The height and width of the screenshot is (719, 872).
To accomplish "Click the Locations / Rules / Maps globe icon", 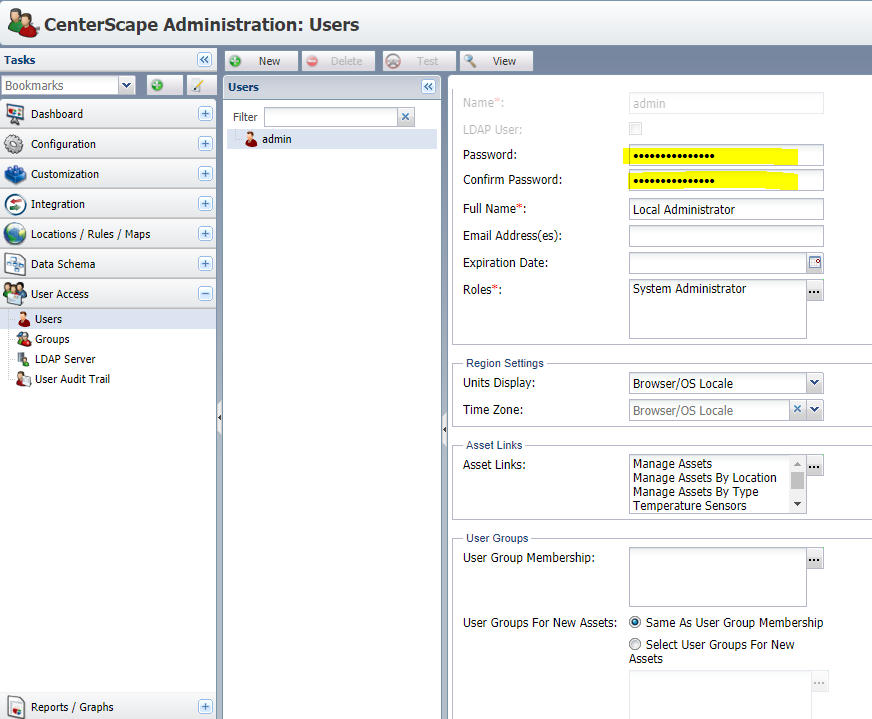I will (15, 234).
